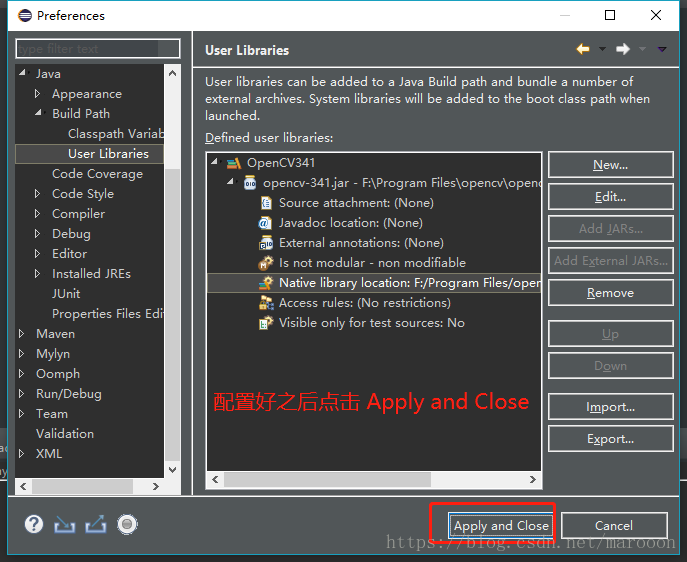
Task: Click tree horizontal scrollbar left arrow
Action: click(24, 486)
